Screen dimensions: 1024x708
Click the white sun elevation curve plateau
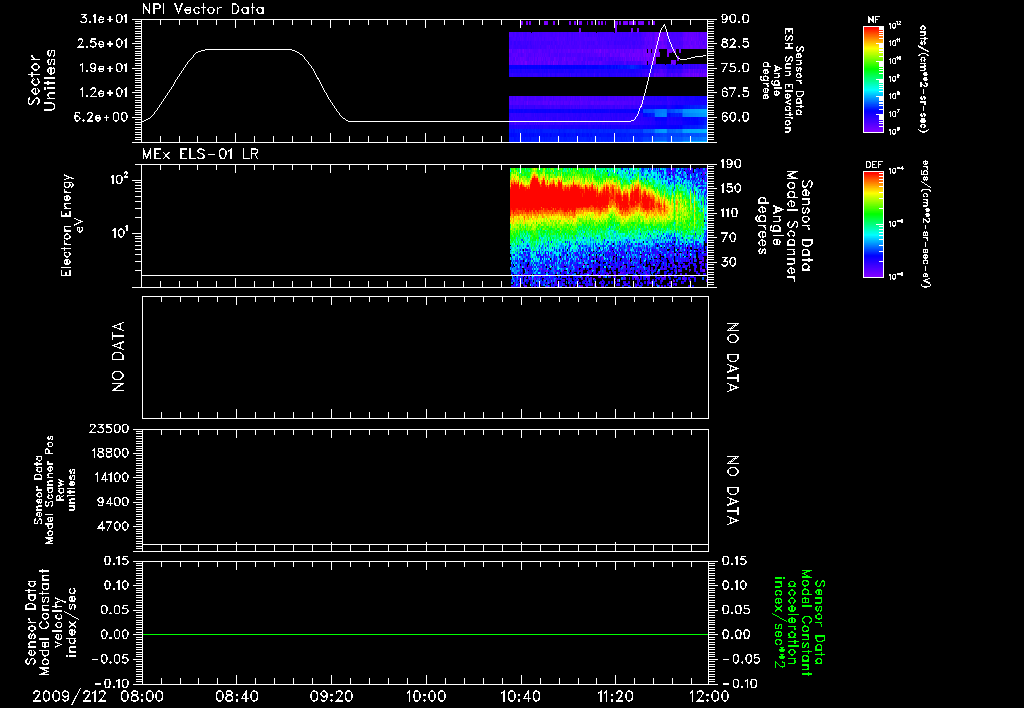[248, 50]
